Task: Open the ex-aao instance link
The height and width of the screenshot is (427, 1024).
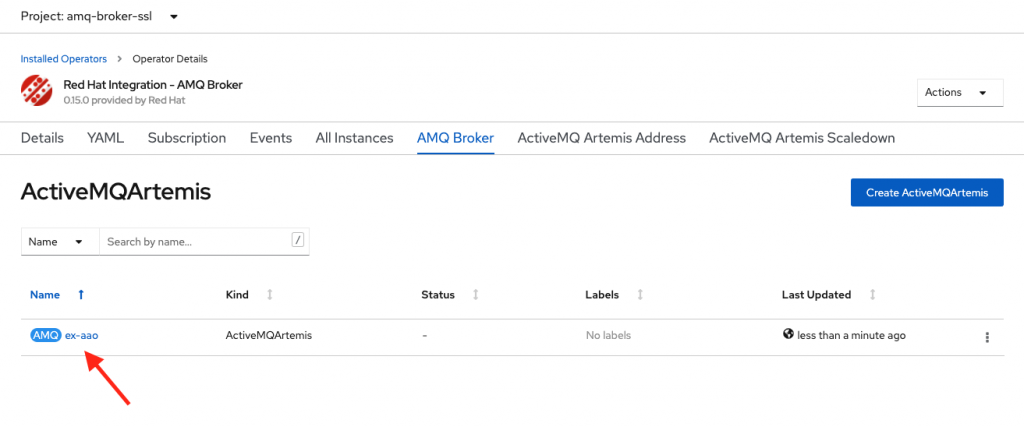Action: [x=82, y=336]
